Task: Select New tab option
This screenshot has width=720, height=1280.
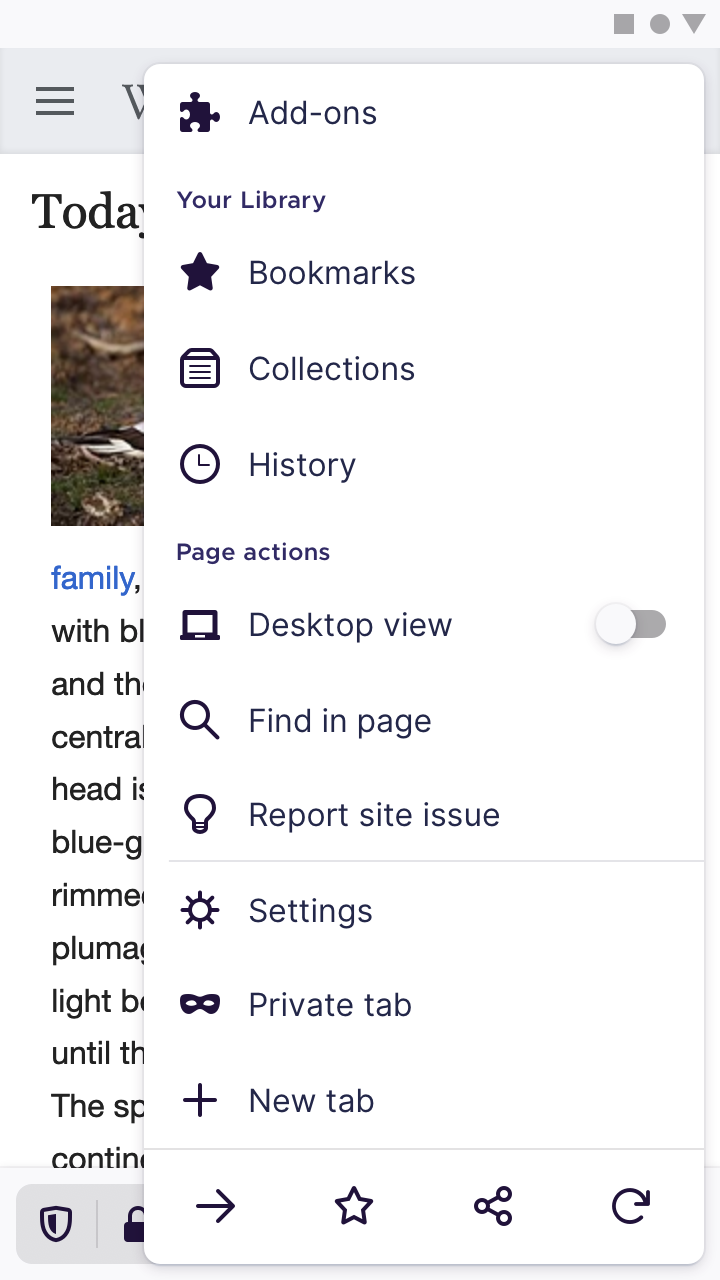Action: click(x=424, y=1101)
